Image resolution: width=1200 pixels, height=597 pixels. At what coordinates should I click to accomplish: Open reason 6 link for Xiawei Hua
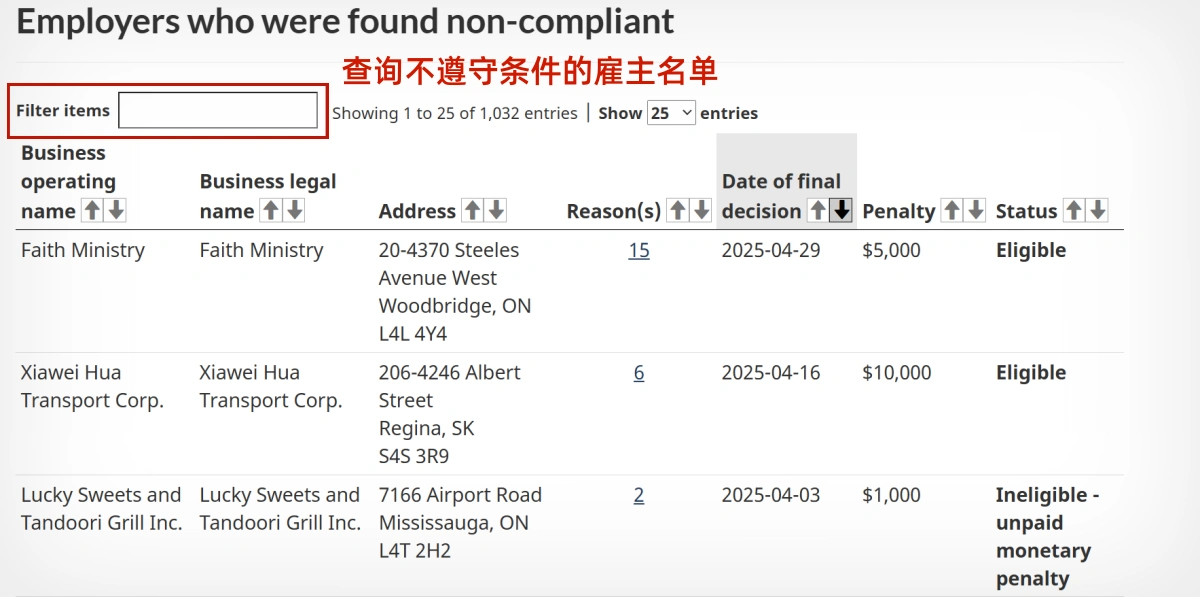pos(639,372)
